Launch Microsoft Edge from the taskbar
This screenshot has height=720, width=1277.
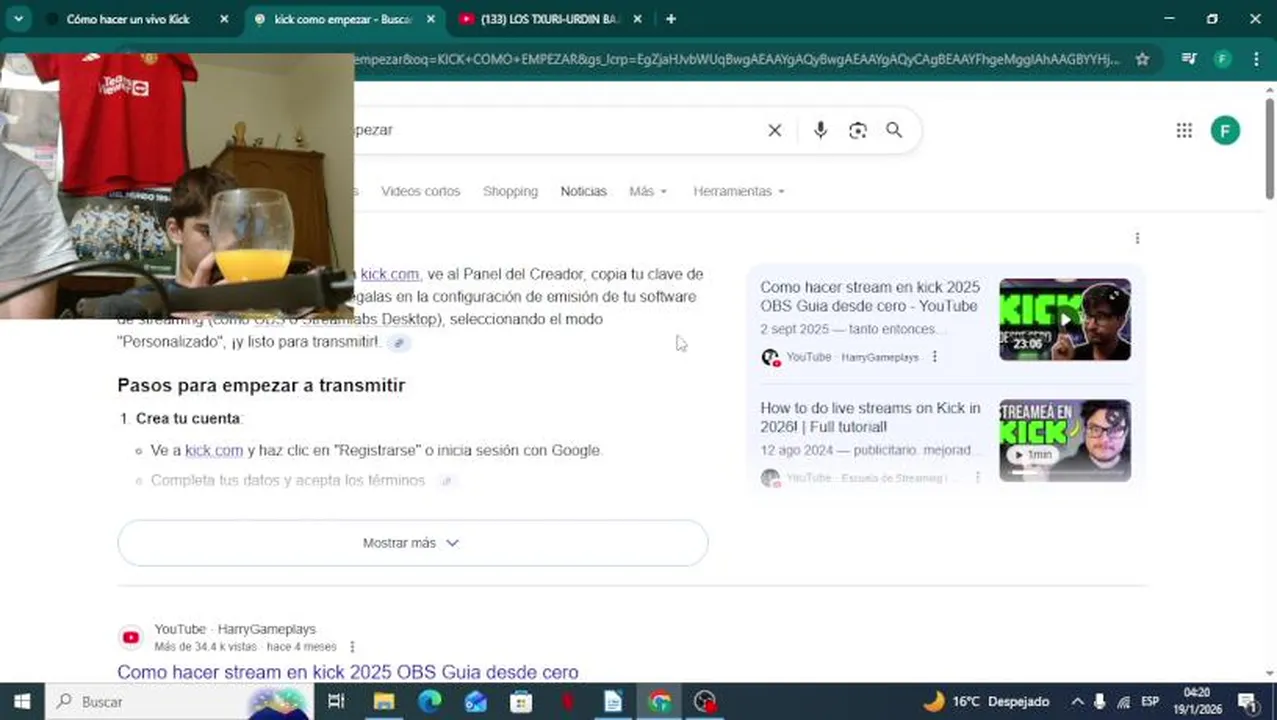[x=429, y=702]
